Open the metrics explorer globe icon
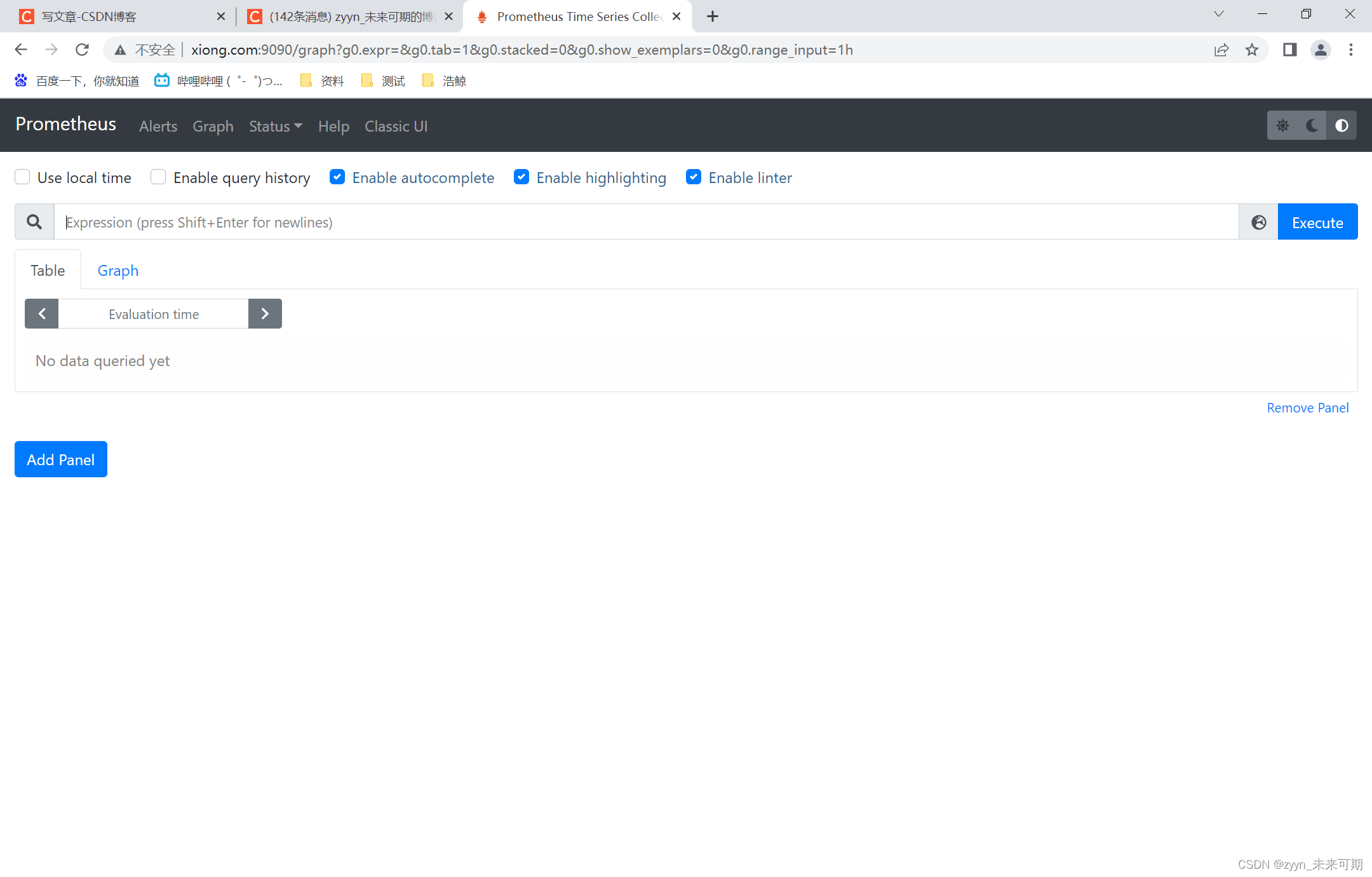This screenshot has height=877, width=1372. point(1258,222)
